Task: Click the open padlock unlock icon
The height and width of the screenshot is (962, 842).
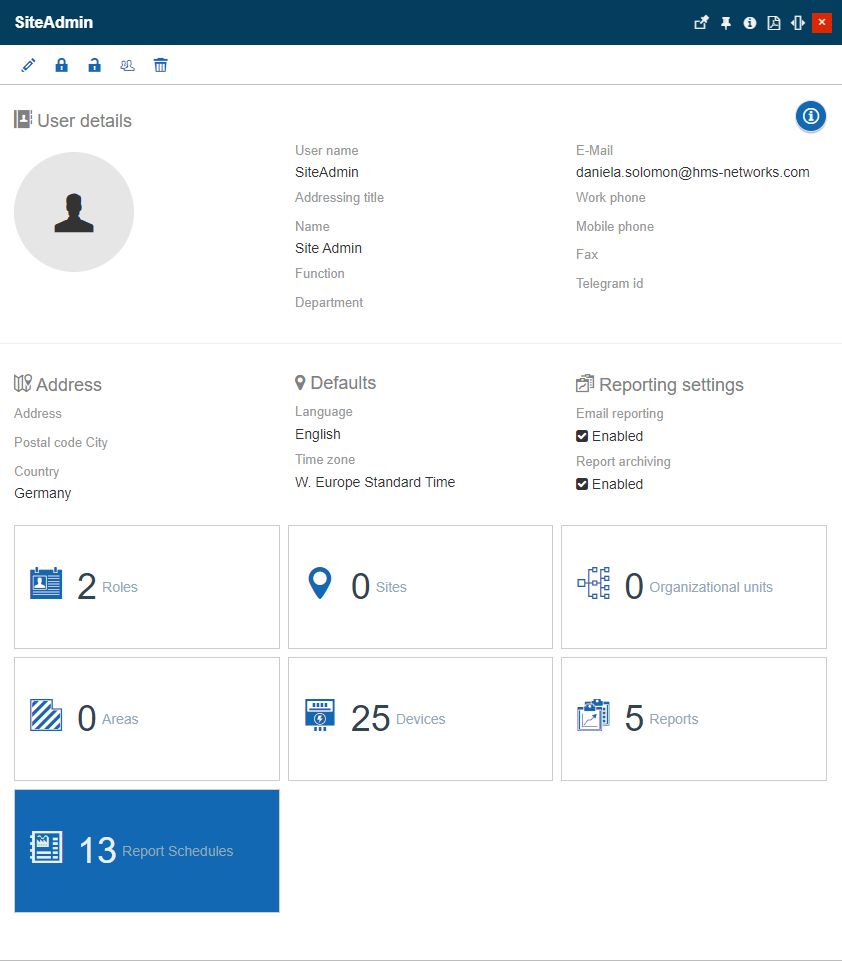Action: 94,65
